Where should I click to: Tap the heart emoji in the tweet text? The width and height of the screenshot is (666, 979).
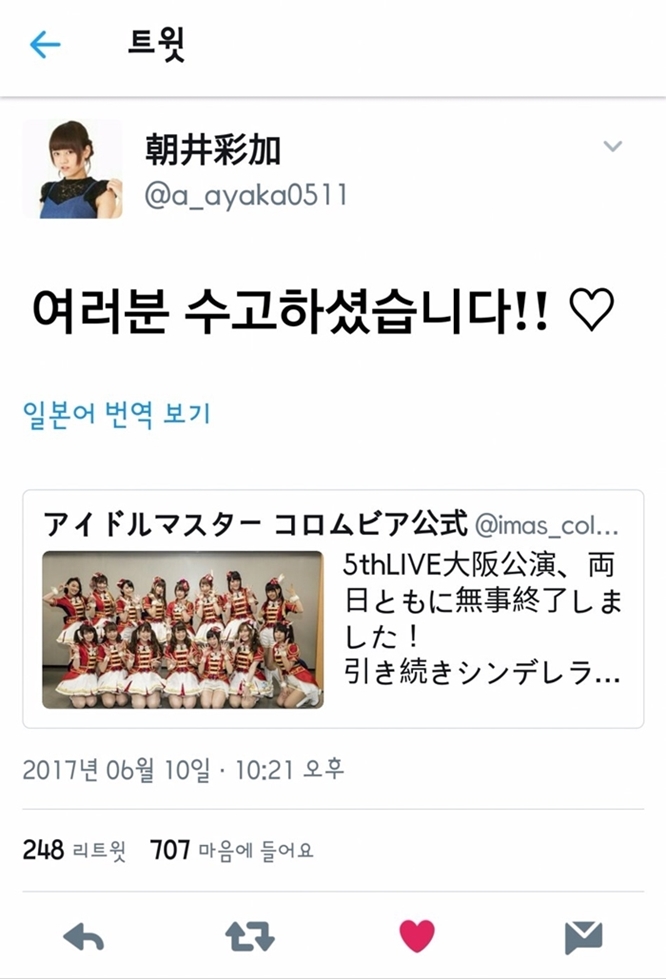(x=592, y=310)
